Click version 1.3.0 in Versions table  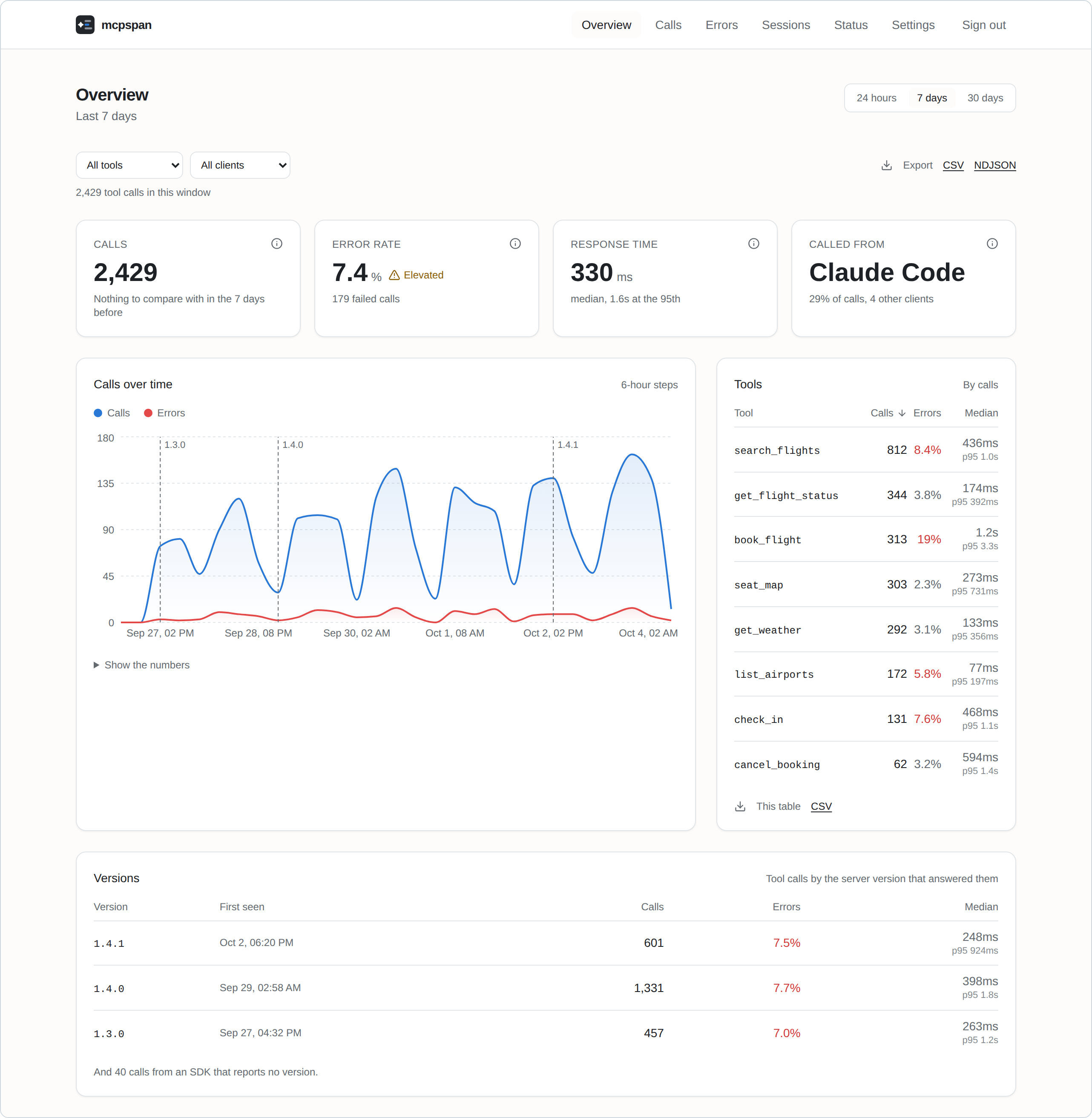pos(109,1034)
